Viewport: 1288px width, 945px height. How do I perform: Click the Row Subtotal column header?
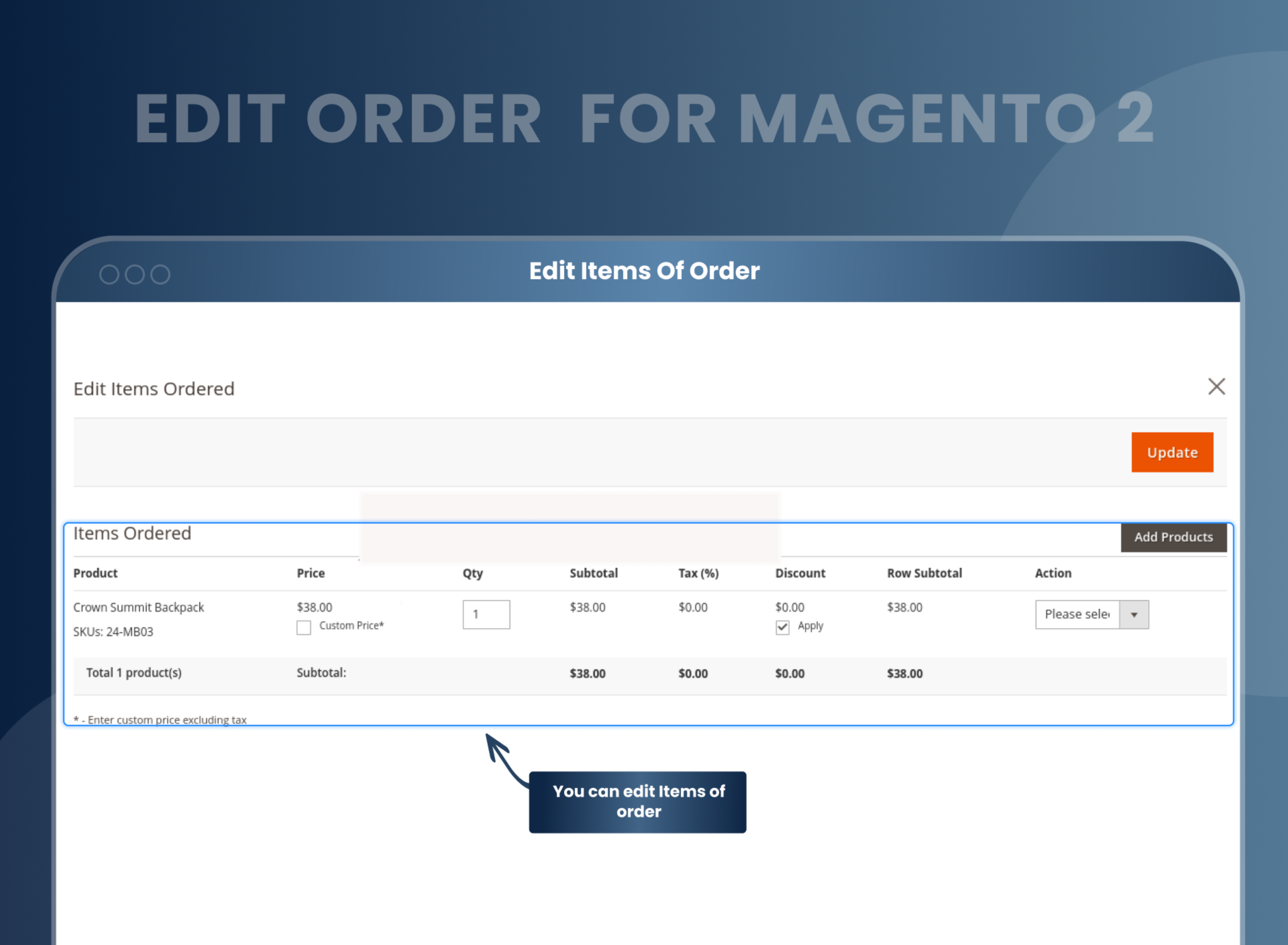tap(924, 573)
